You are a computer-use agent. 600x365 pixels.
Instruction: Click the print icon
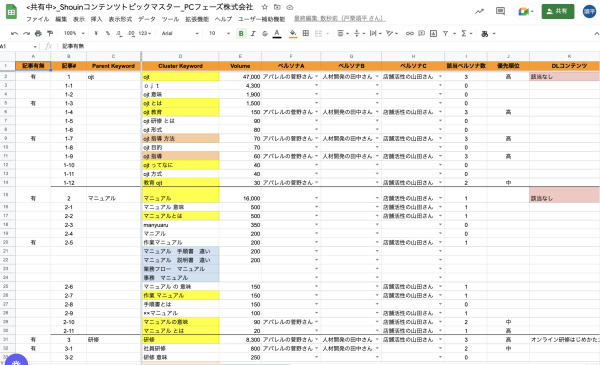pyautogui.click(x=38, y=34)
